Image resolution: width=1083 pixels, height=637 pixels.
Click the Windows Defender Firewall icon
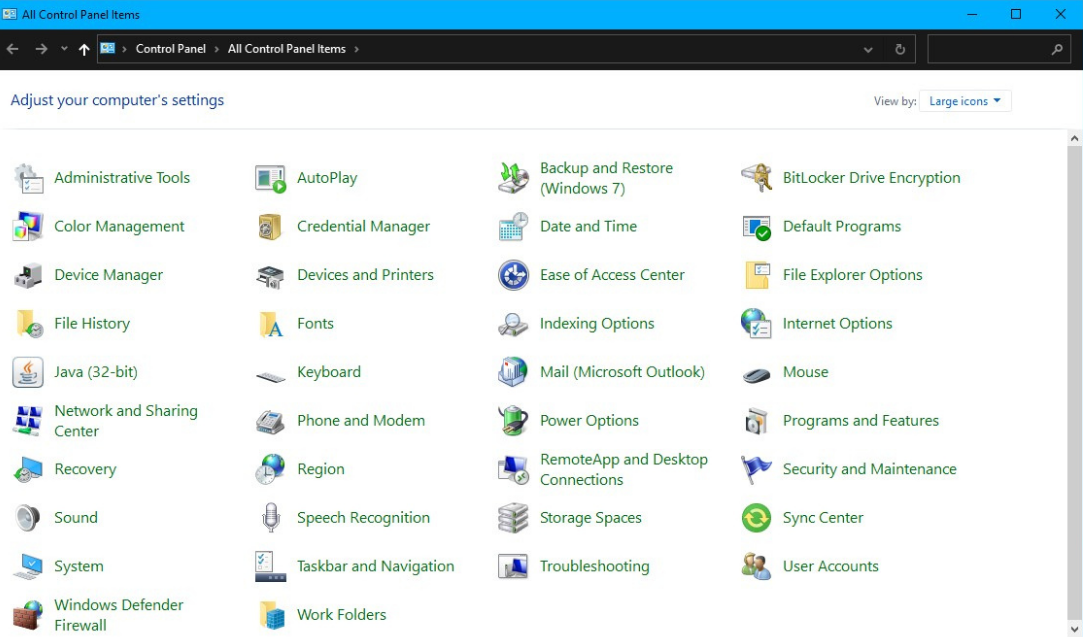pos(28,614)
